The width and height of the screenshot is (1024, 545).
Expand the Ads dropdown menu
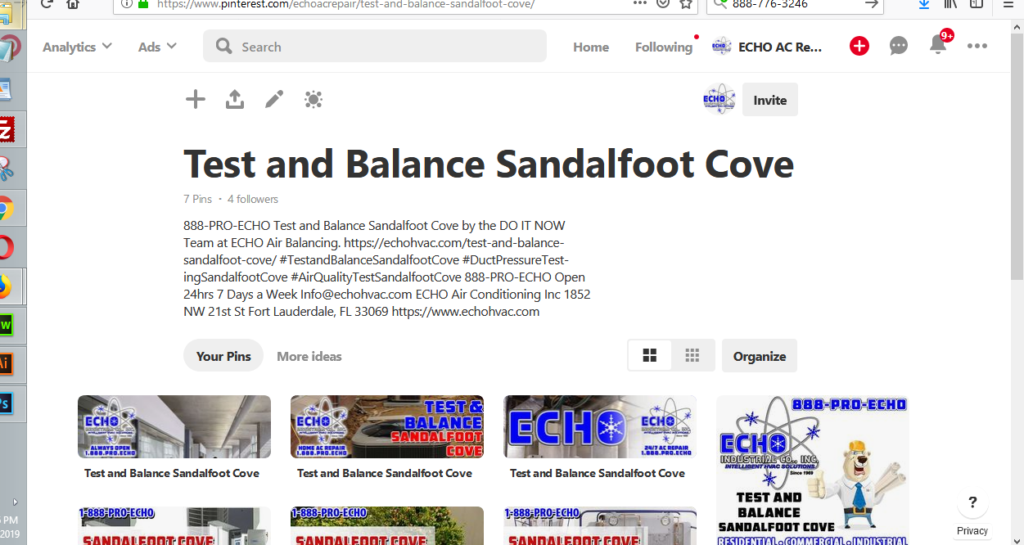[x=157, y=47]
